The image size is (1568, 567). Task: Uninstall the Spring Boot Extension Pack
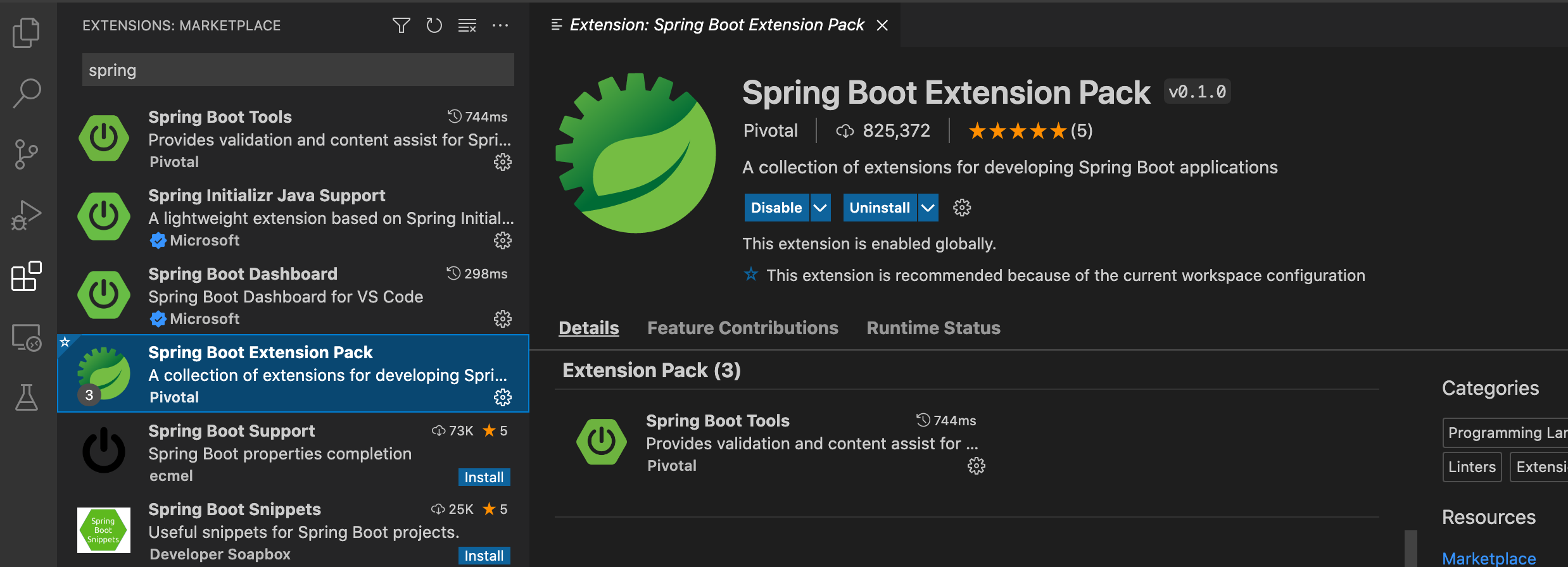(x=880, y=208)
